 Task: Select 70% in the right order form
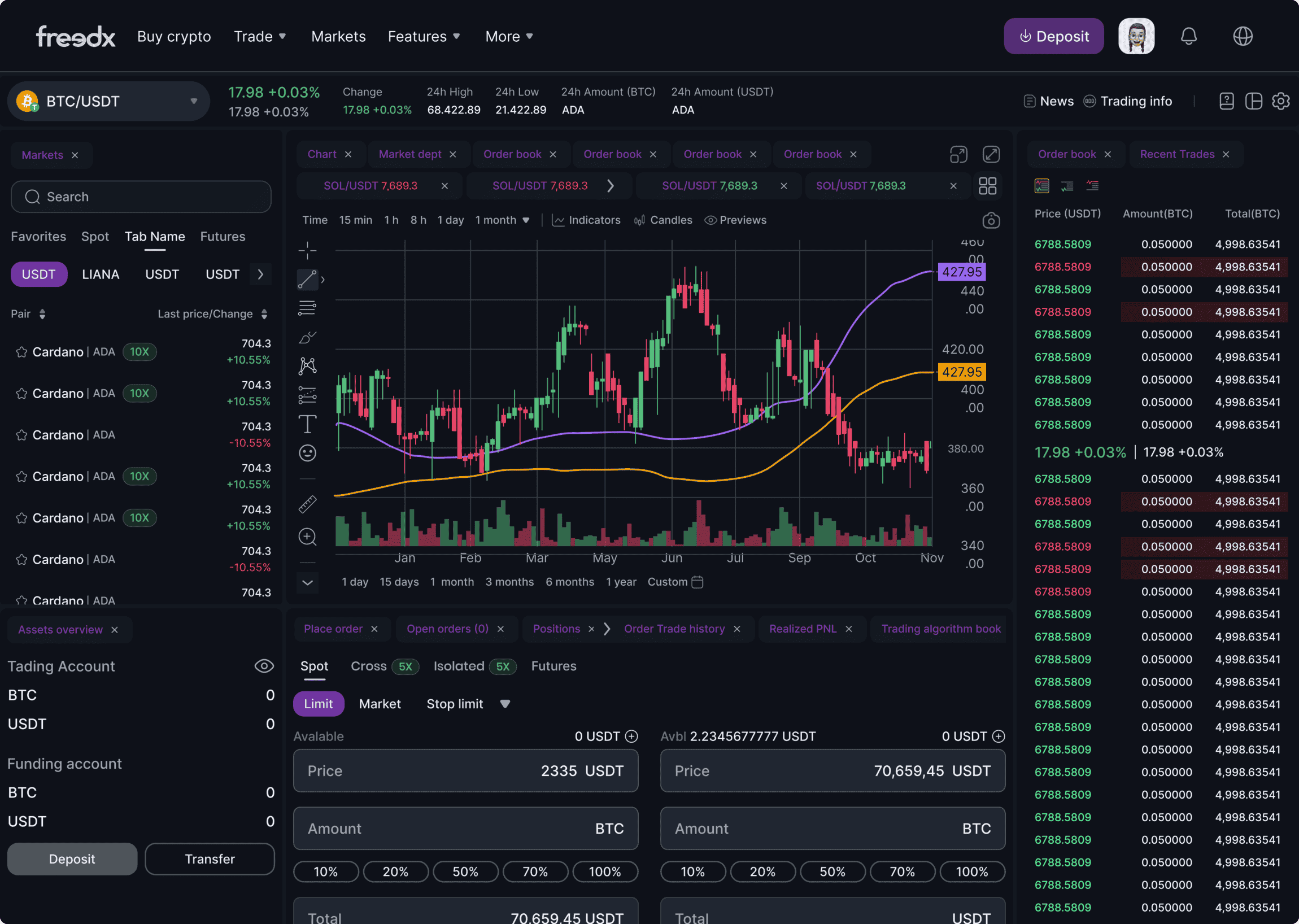pos(903,871)
